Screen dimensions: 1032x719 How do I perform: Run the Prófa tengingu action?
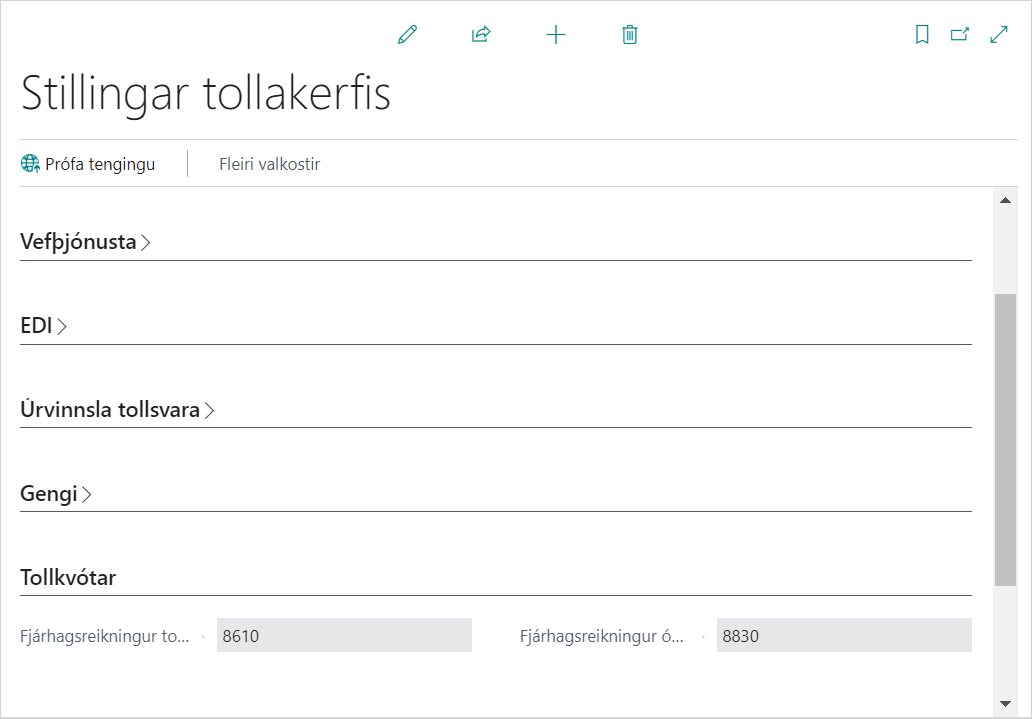click(x=89, y=164)
